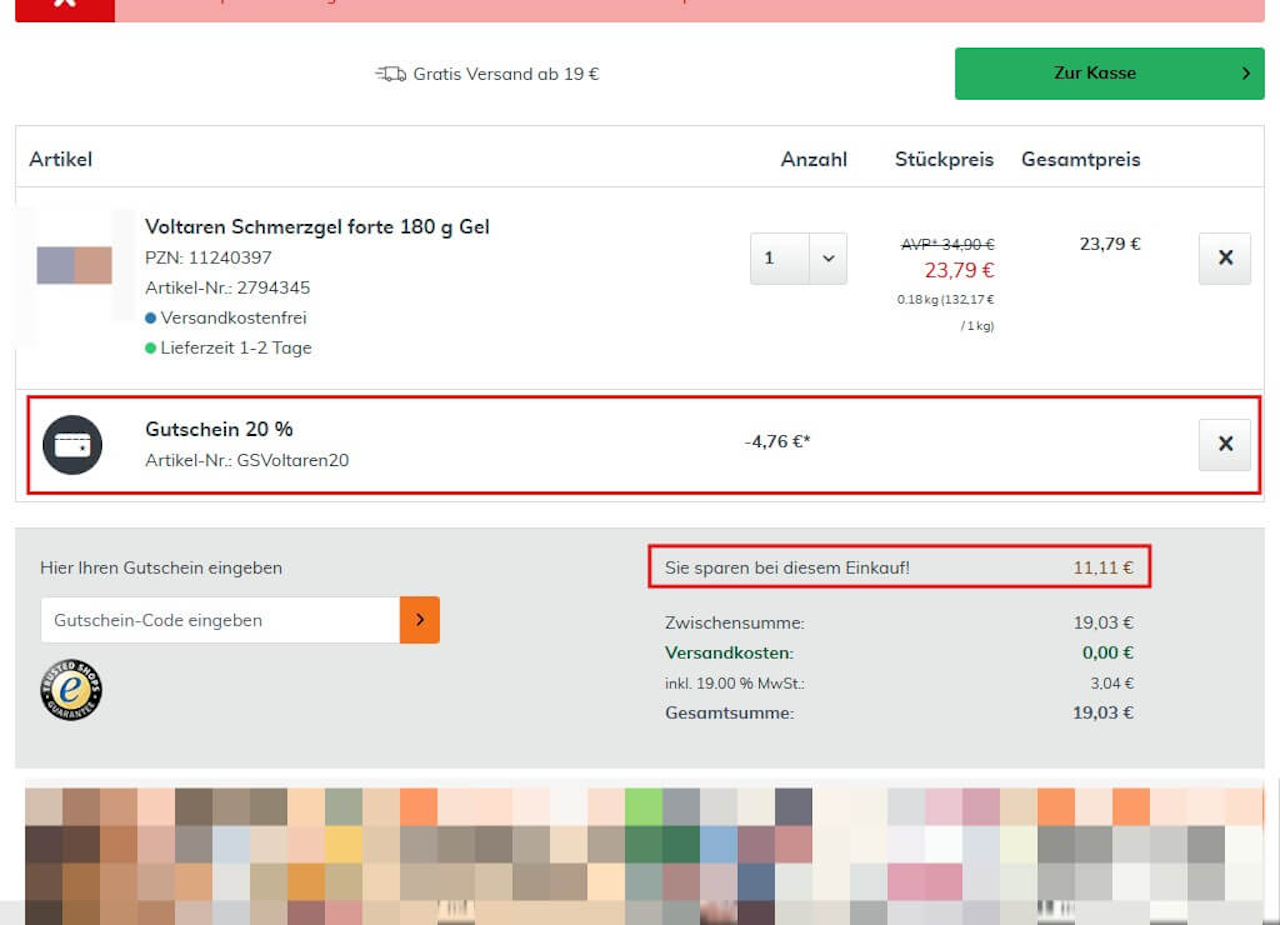Click the green Lieferzeit 1-2 Tage dot
1280x925 pixels.
[x=151, y=348]
